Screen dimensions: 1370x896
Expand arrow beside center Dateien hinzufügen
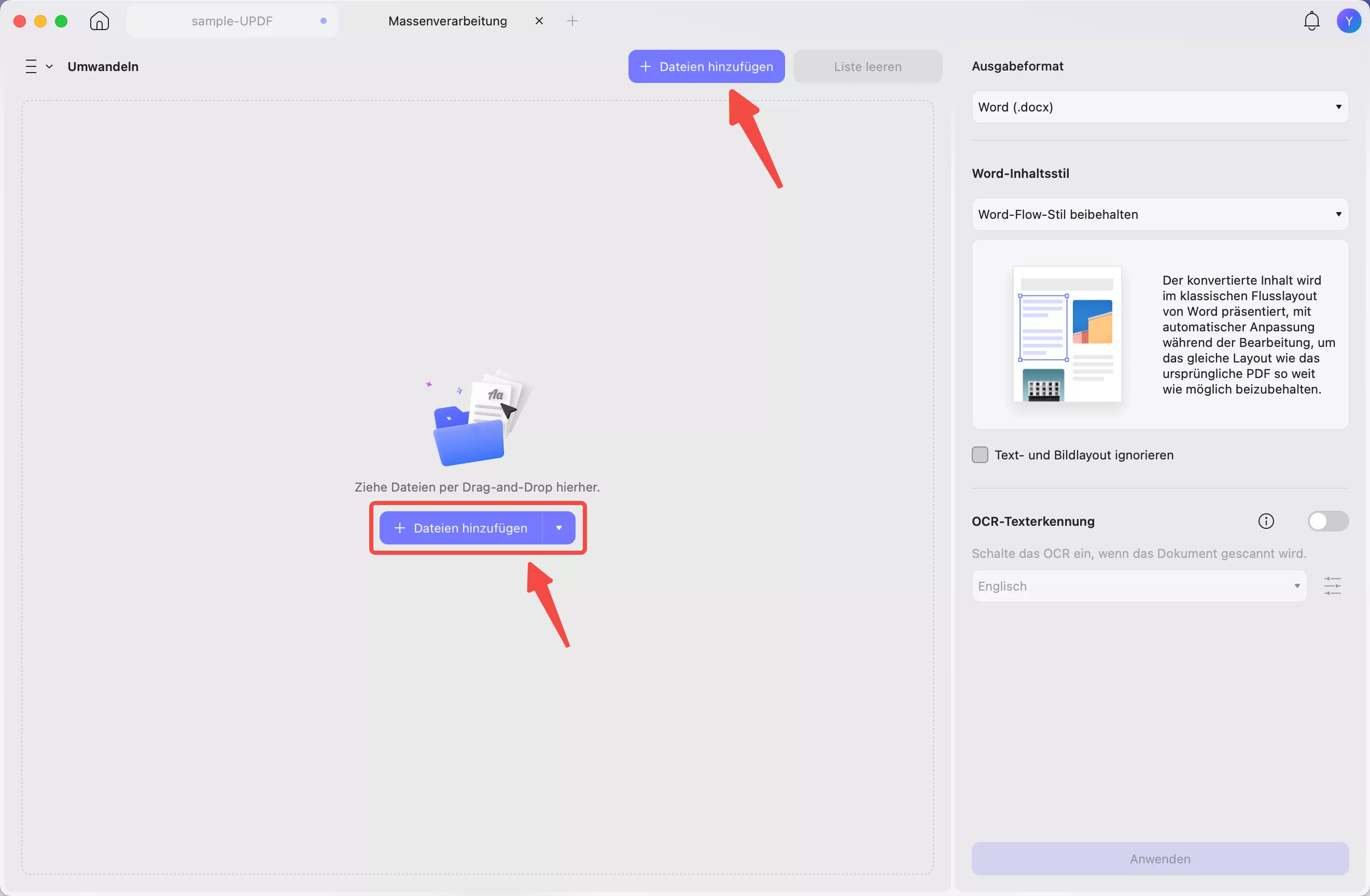pyautogui.click(x=558, y=528)
